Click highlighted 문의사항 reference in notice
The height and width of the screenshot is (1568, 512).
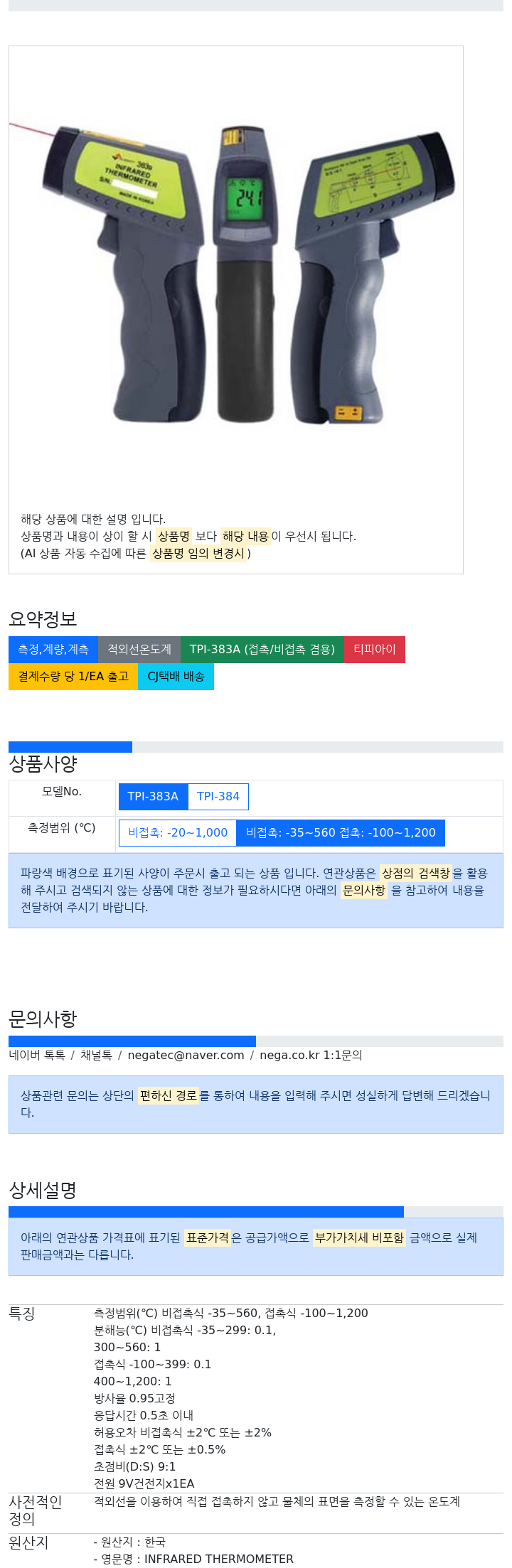[x=364, y=890]
